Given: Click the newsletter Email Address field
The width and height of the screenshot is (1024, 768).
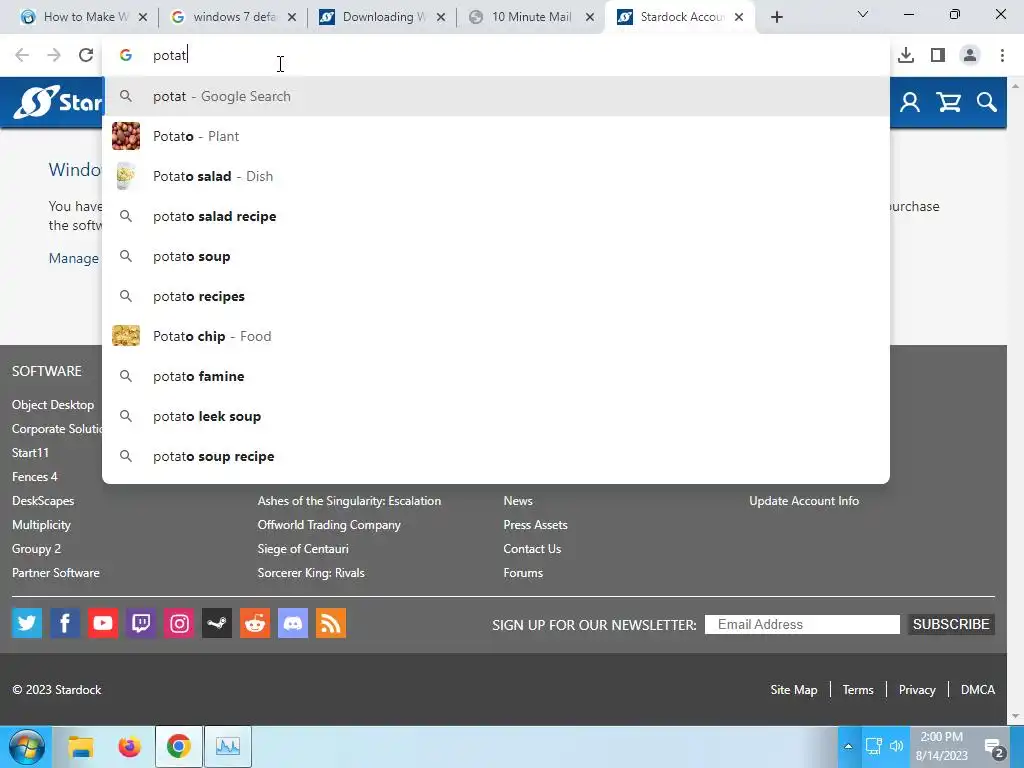Looking at the screenshot, I should click(802, 624).
